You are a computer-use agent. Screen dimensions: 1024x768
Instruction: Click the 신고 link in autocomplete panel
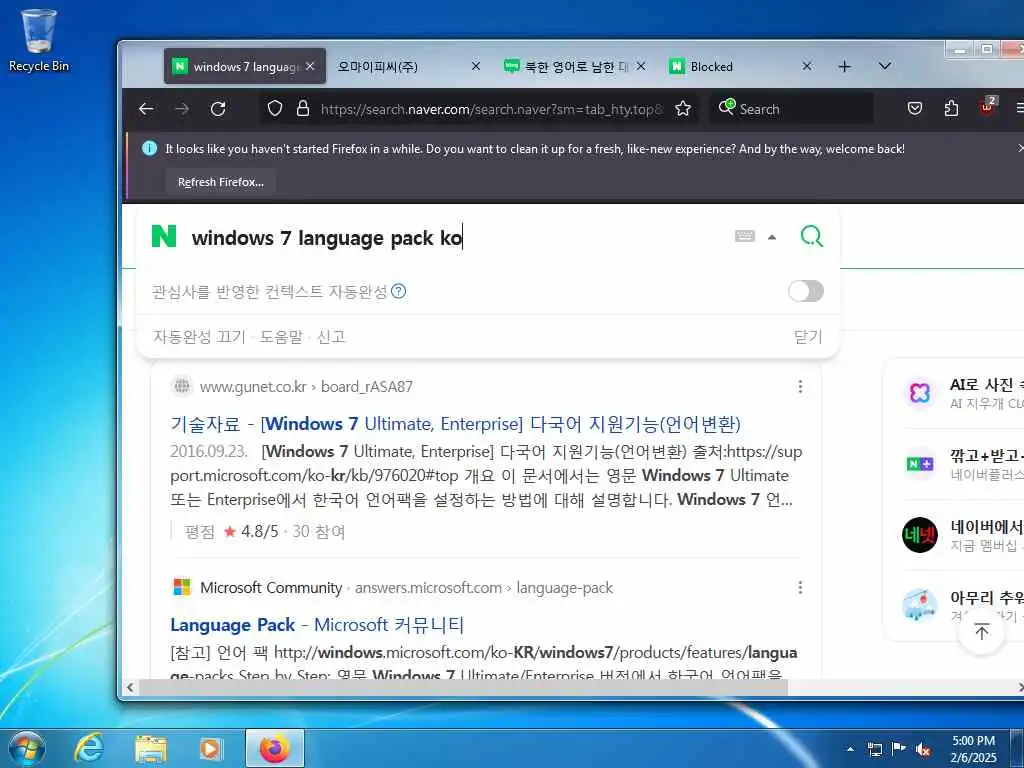tap(330, 337)
